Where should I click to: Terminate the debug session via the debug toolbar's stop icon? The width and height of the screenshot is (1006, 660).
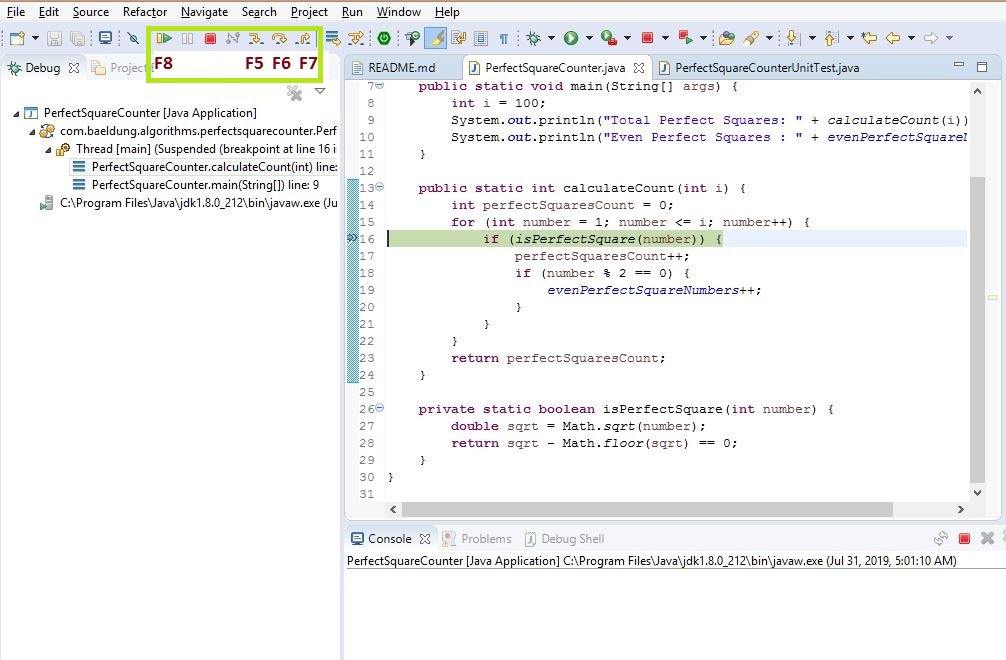pos(210,38)
